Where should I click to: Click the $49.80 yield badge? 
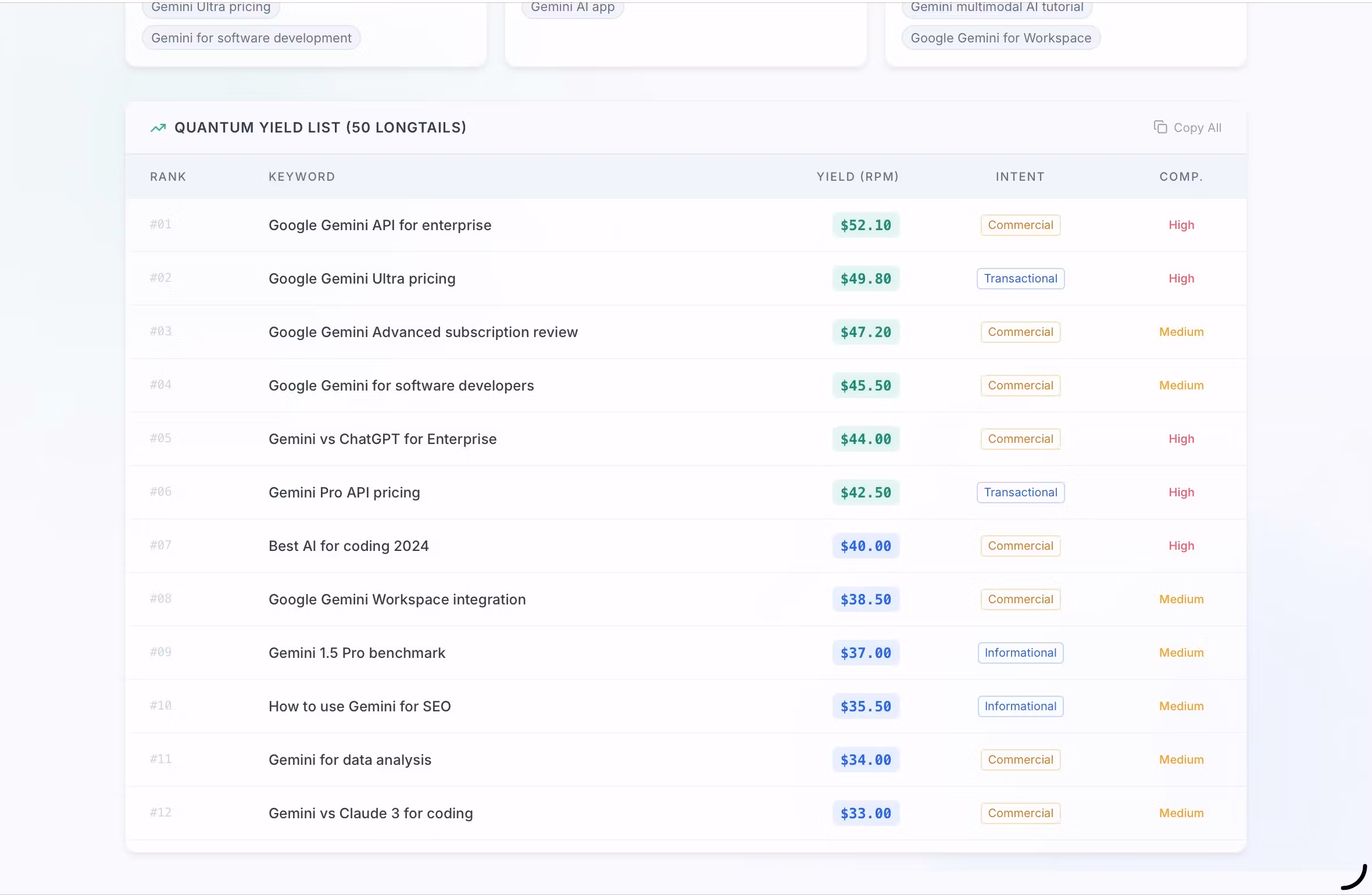pos(865,279)
